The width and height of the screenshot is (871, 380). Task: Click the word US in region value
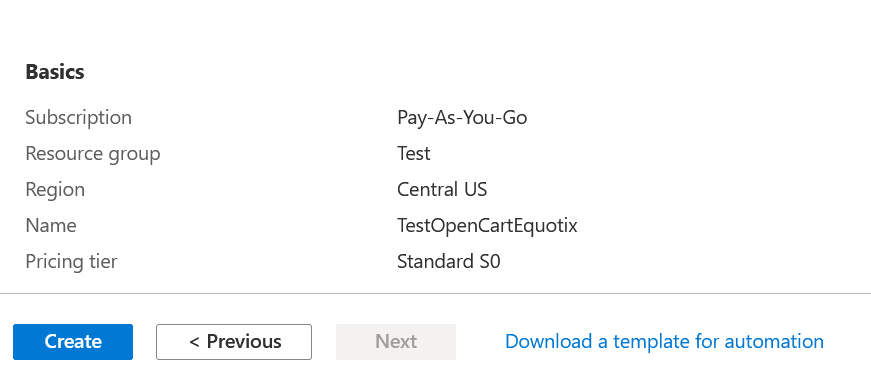click(474, 189)
